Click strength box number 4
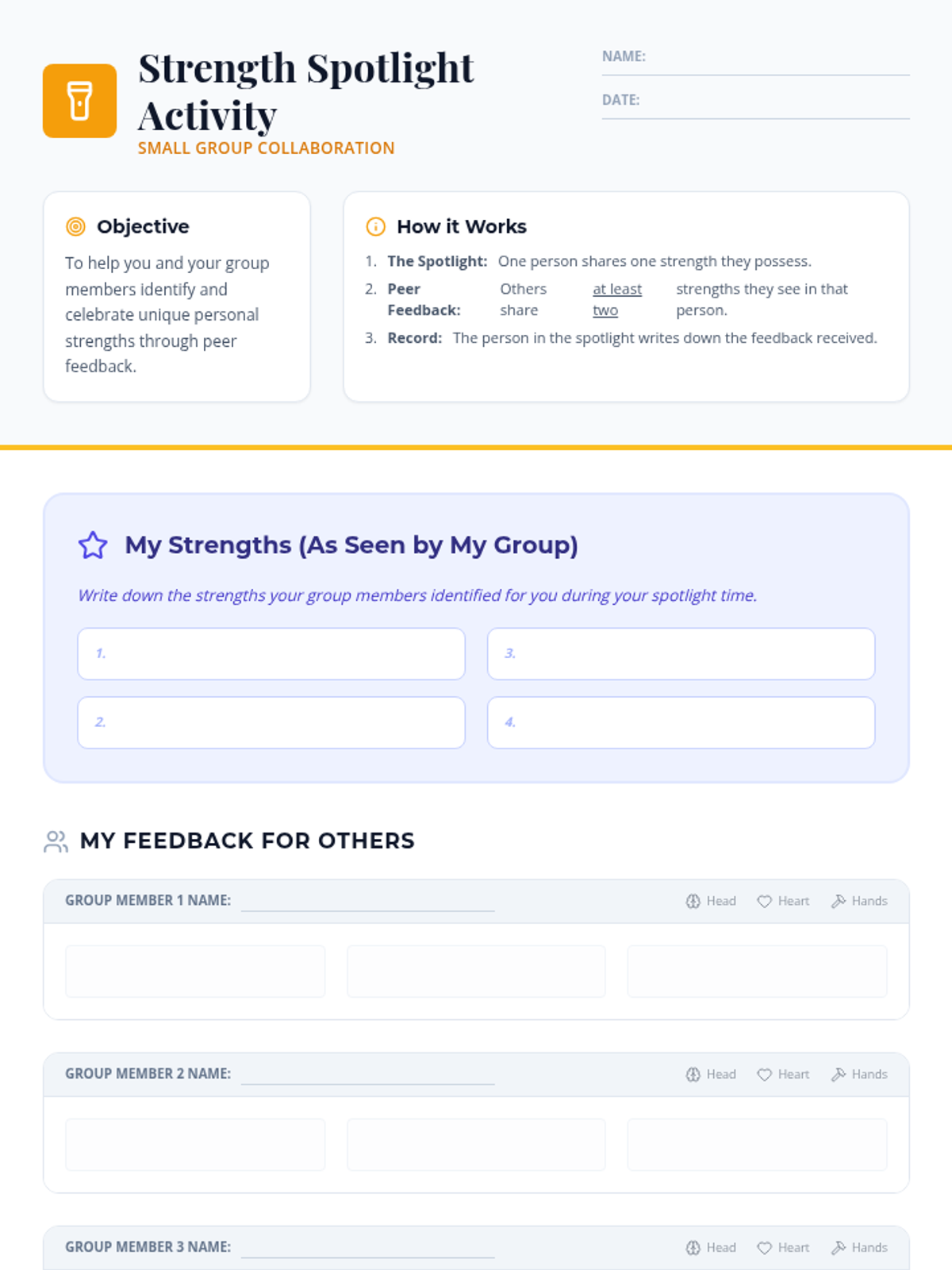This screenshot has height=1270, width=952. 681,722
